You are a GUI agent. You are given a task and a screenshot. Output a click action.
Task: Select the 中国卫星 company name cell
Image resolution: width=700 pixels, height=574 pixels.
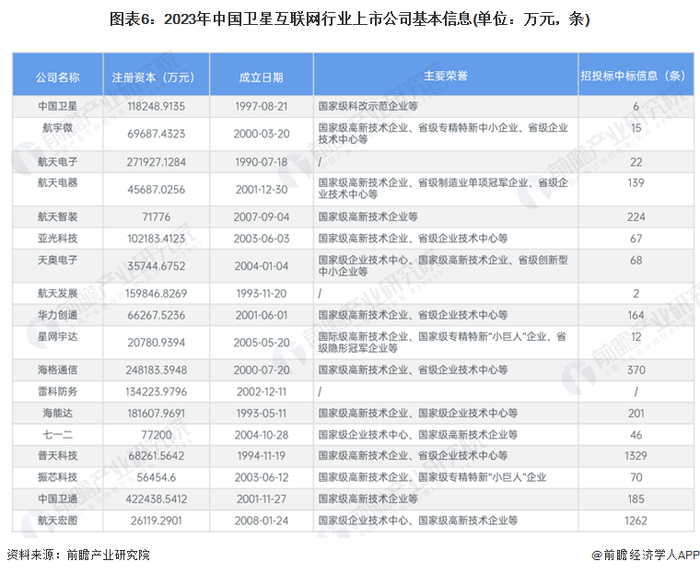point(58,106)
